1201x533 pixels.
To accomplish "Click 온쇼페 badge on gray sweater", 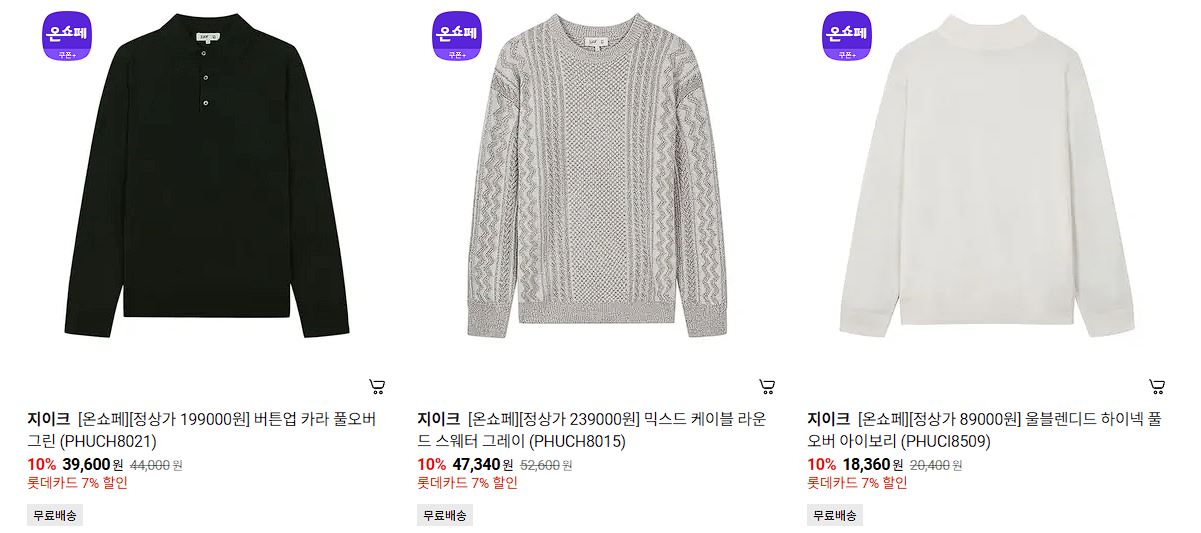I will point(457,35).
